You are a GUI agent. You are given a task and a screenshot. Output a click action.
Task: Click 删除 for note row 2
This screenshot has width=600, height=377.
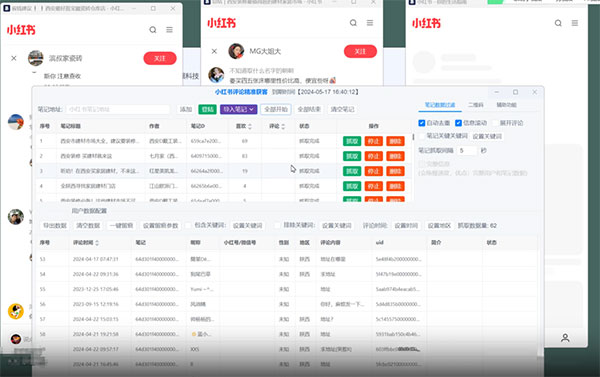395,156
